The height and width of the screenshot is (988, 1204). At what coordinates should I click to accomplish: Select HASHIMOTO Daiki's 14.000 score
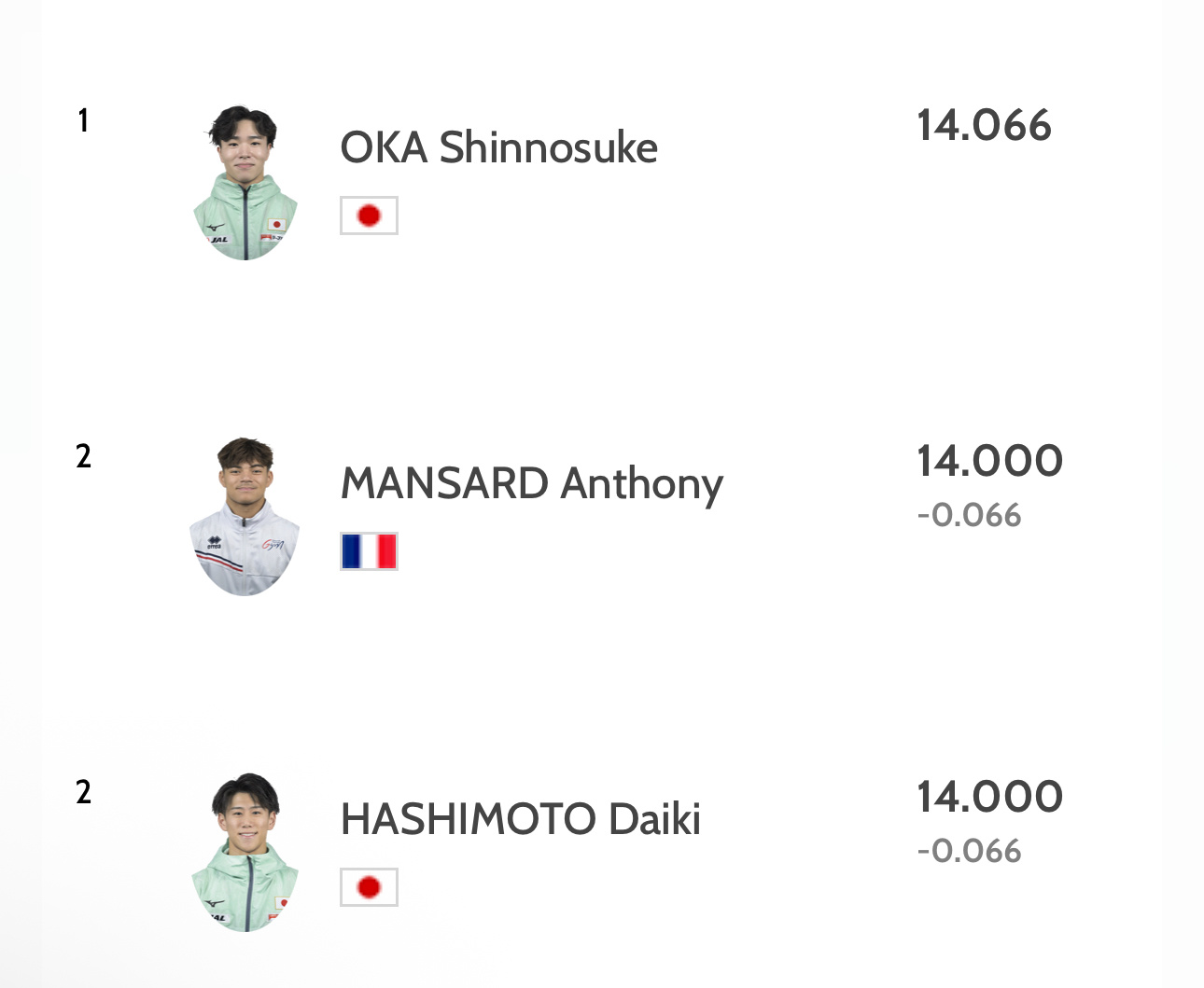click(989, 797)
